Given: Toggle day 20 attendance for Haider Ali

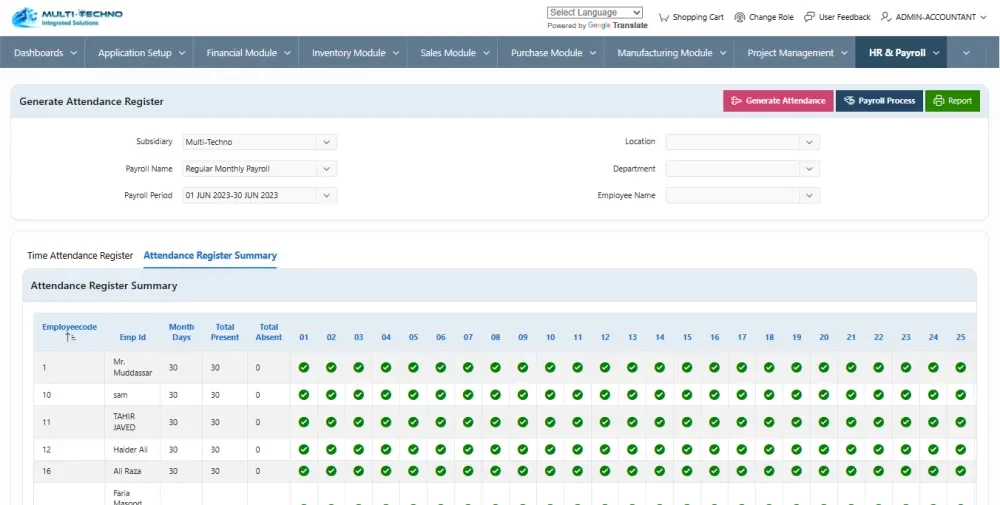Looking at the screenshot, I should tap(824, 450).
